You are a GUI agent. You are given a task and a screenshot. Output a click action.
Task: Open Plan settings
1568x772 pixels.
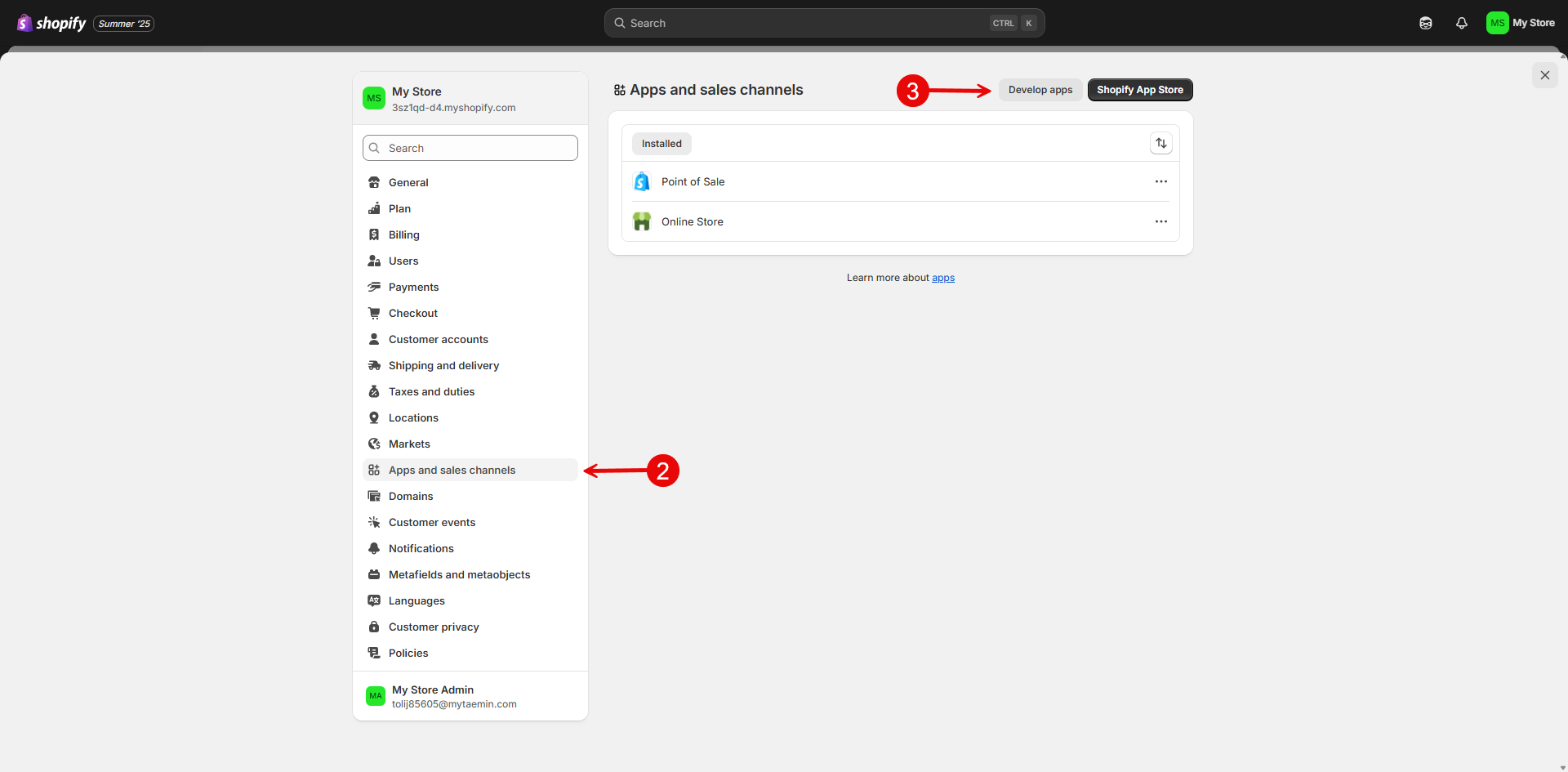pos(470,208)
